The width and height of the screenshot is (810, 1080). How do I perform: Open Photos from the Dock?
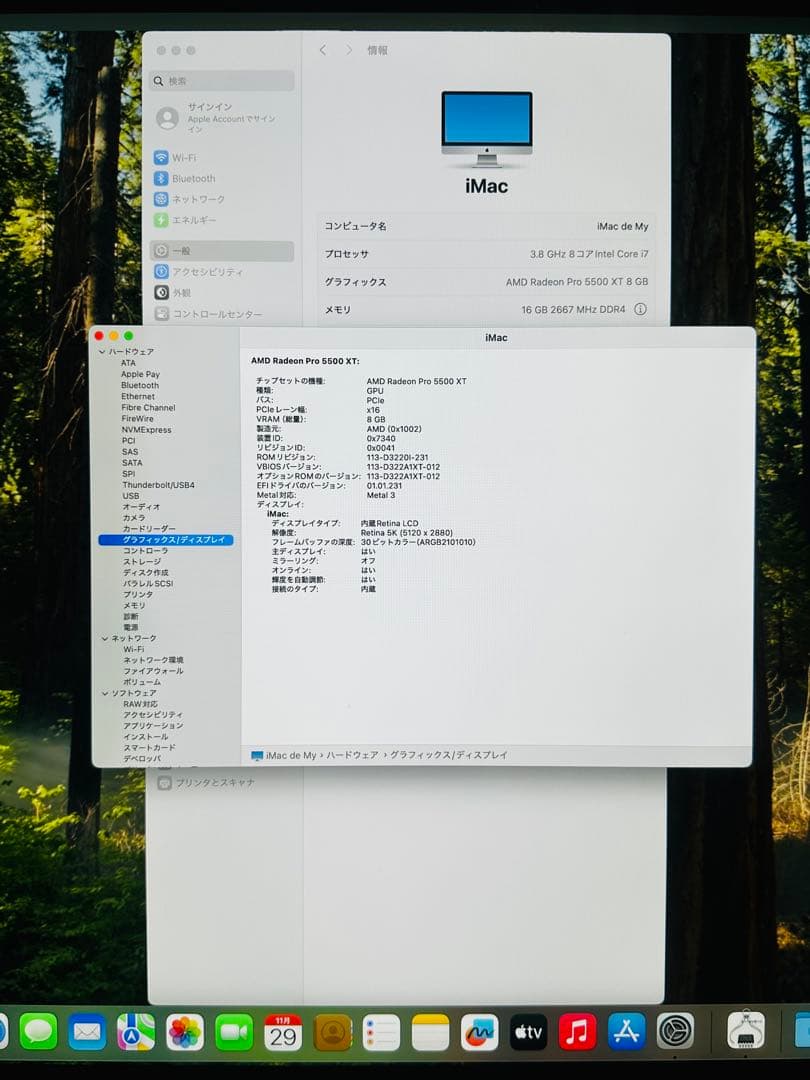pyautogui.click(x=185, y=1030)
